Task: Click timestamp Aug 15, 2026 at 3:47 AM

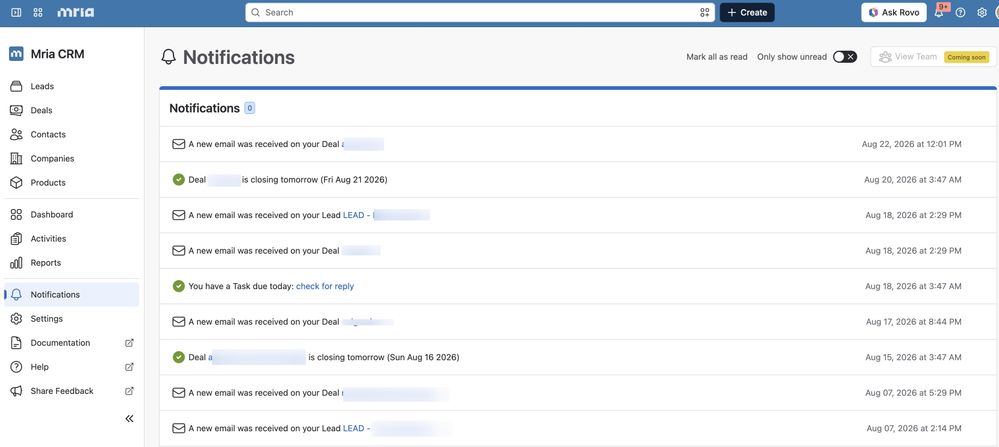Action: click(914, 357)
